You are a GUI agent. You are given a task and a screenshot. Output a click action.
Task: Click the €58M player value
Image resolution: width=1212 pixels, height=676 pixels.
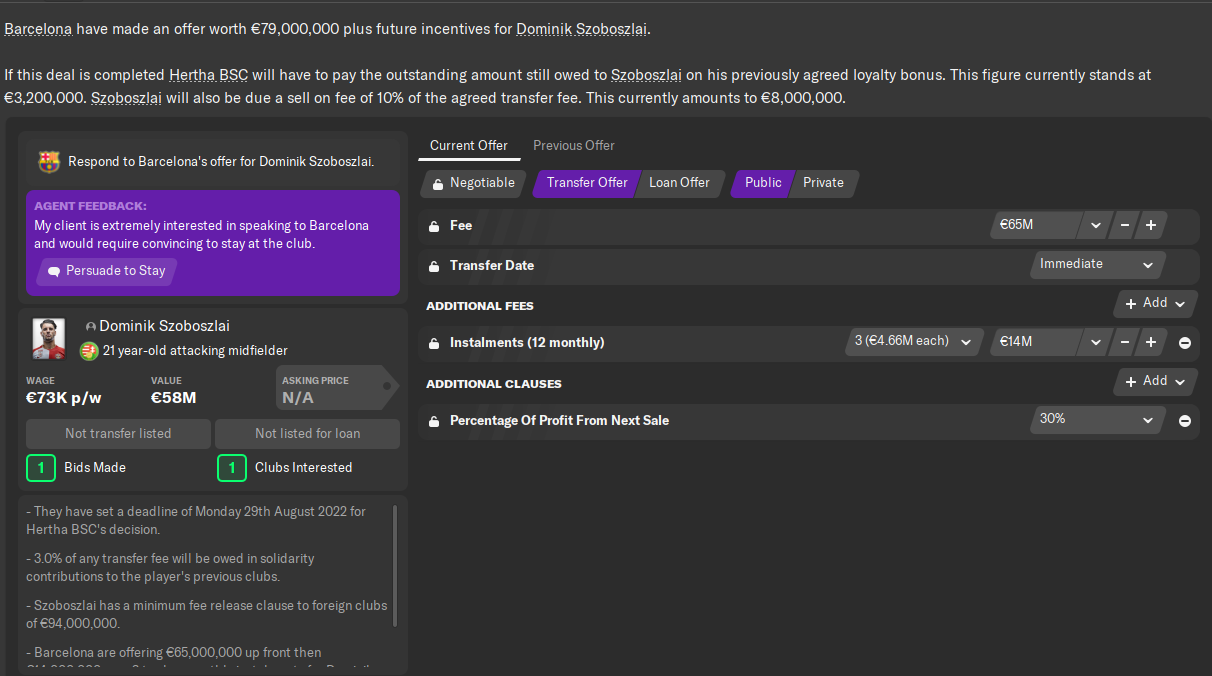(x=173, y=398)
